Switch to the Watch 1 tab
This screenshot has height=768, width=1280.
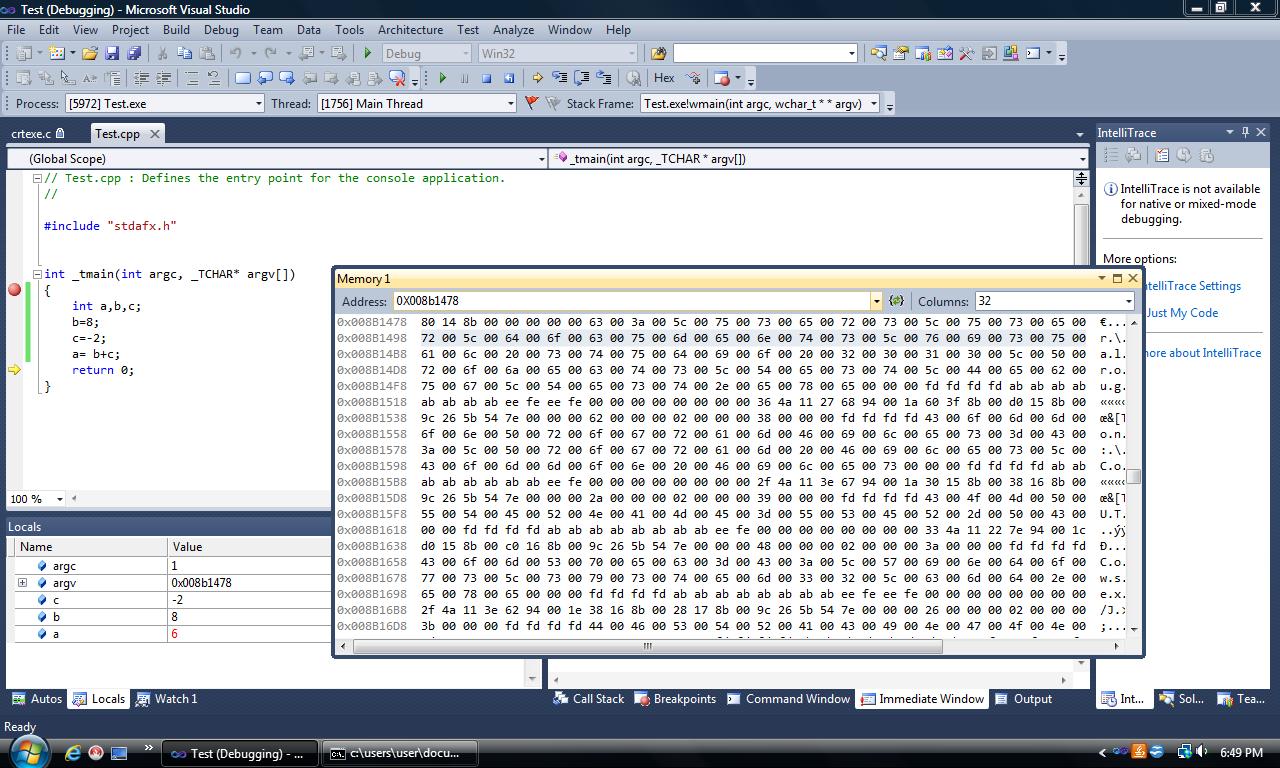coord(166,699)
